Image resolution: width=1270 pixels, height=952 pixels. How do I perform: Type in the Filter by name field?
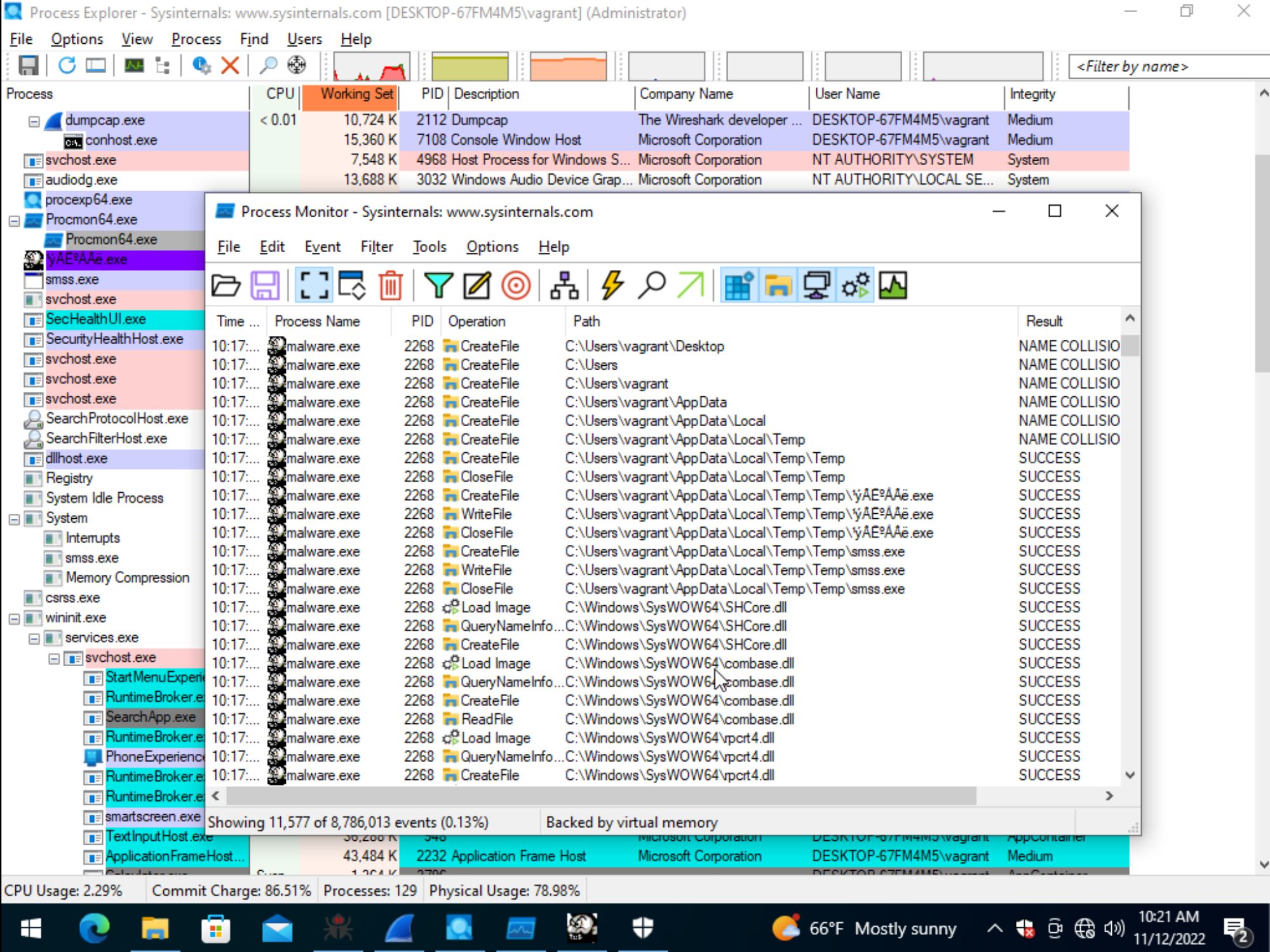1167,66
